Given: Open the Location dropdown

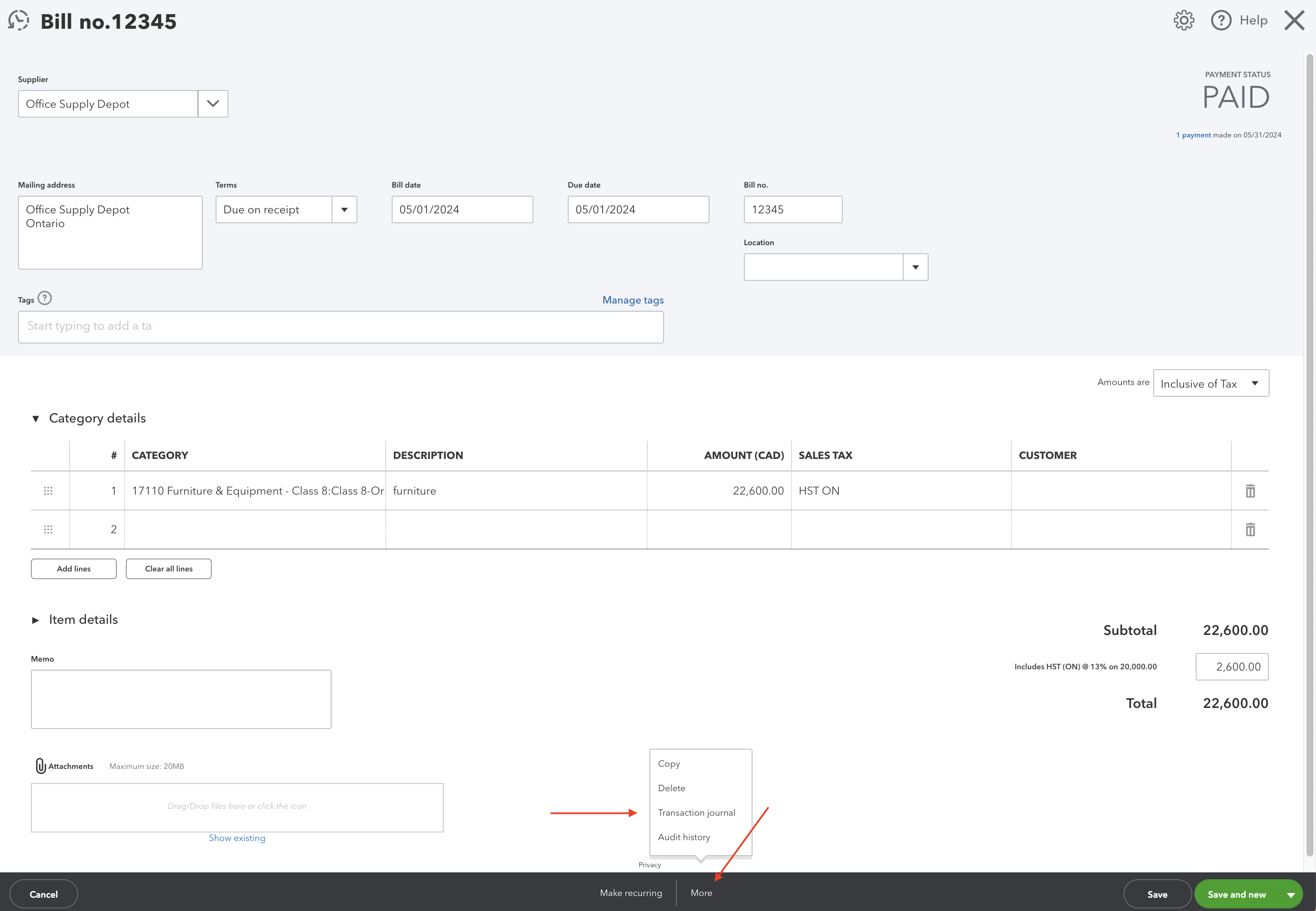Looking at the screenshot, I should coord(915,267).
